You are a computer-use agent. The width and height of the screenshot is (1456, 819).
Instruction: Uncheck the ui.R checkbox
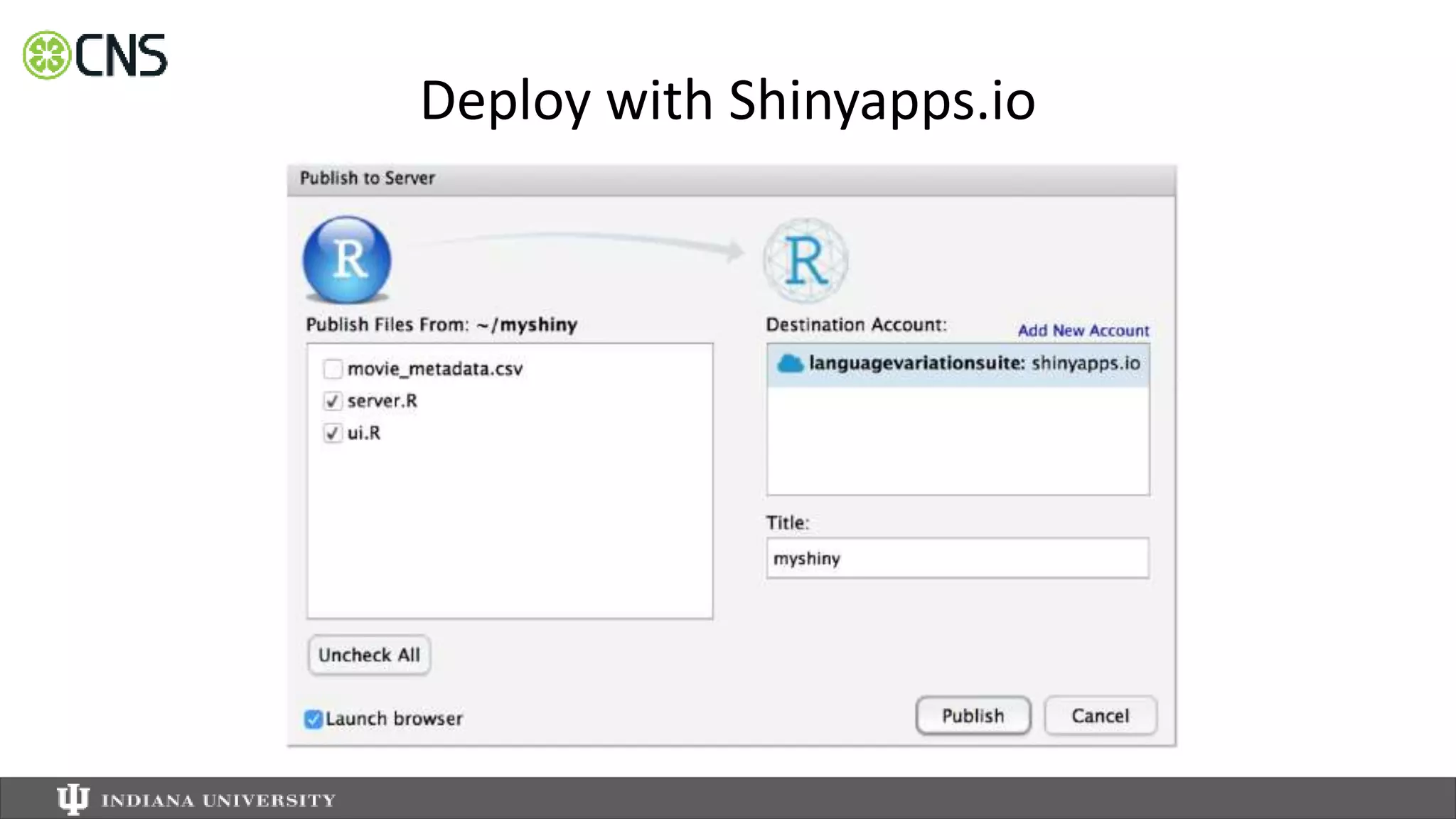333,433
